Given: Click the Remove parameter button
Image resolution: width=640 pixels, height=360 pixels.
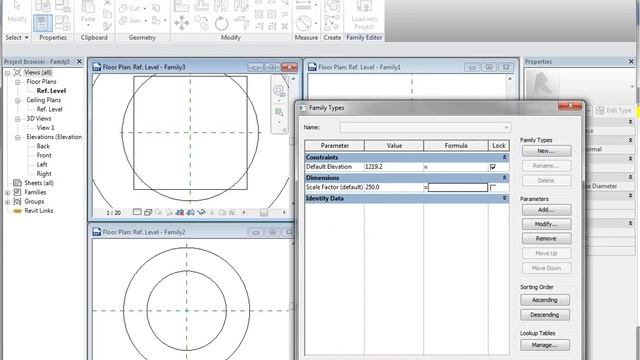Looking at the screenshot, I should pos(546,238).
